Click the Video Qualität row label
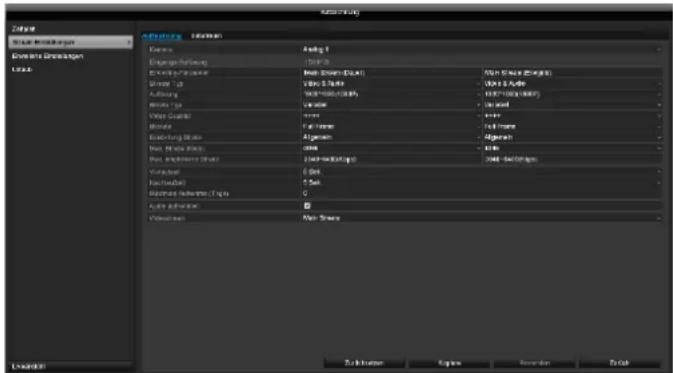This screenshot has width=673, height=373. 170,116
